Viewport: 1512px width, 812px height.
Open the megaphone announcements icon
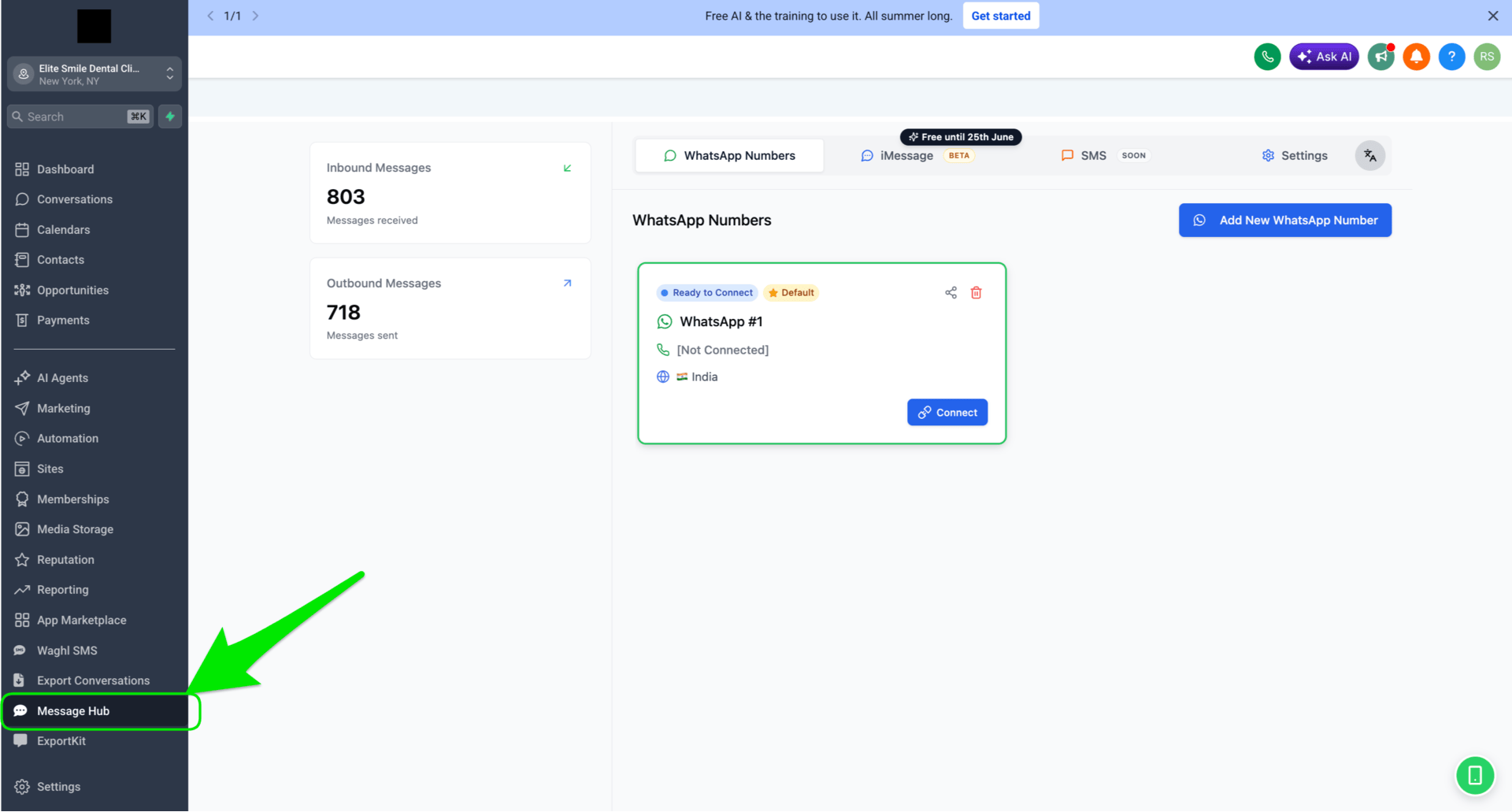pyautogui.click(x=1381, y=57)
